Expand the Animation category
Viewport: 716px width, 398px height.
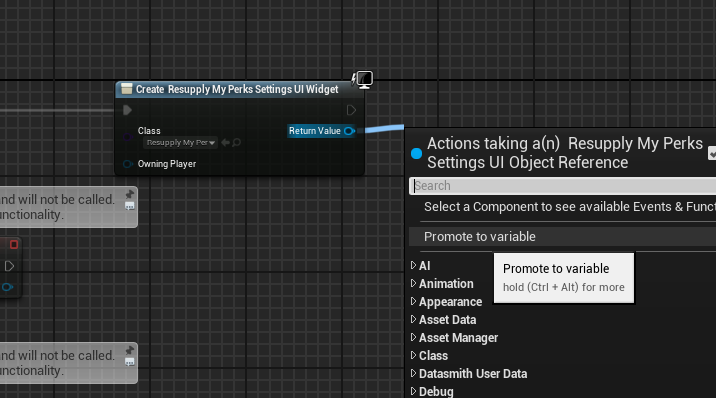click(413, 283)
